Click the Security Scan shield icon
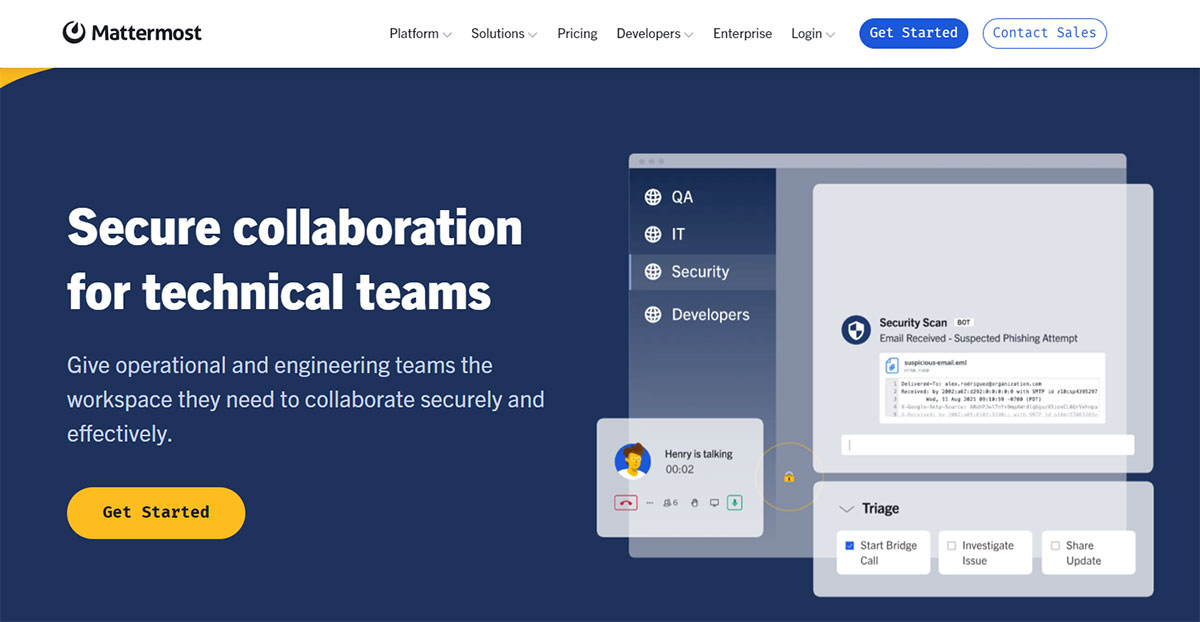 (856, 330)
